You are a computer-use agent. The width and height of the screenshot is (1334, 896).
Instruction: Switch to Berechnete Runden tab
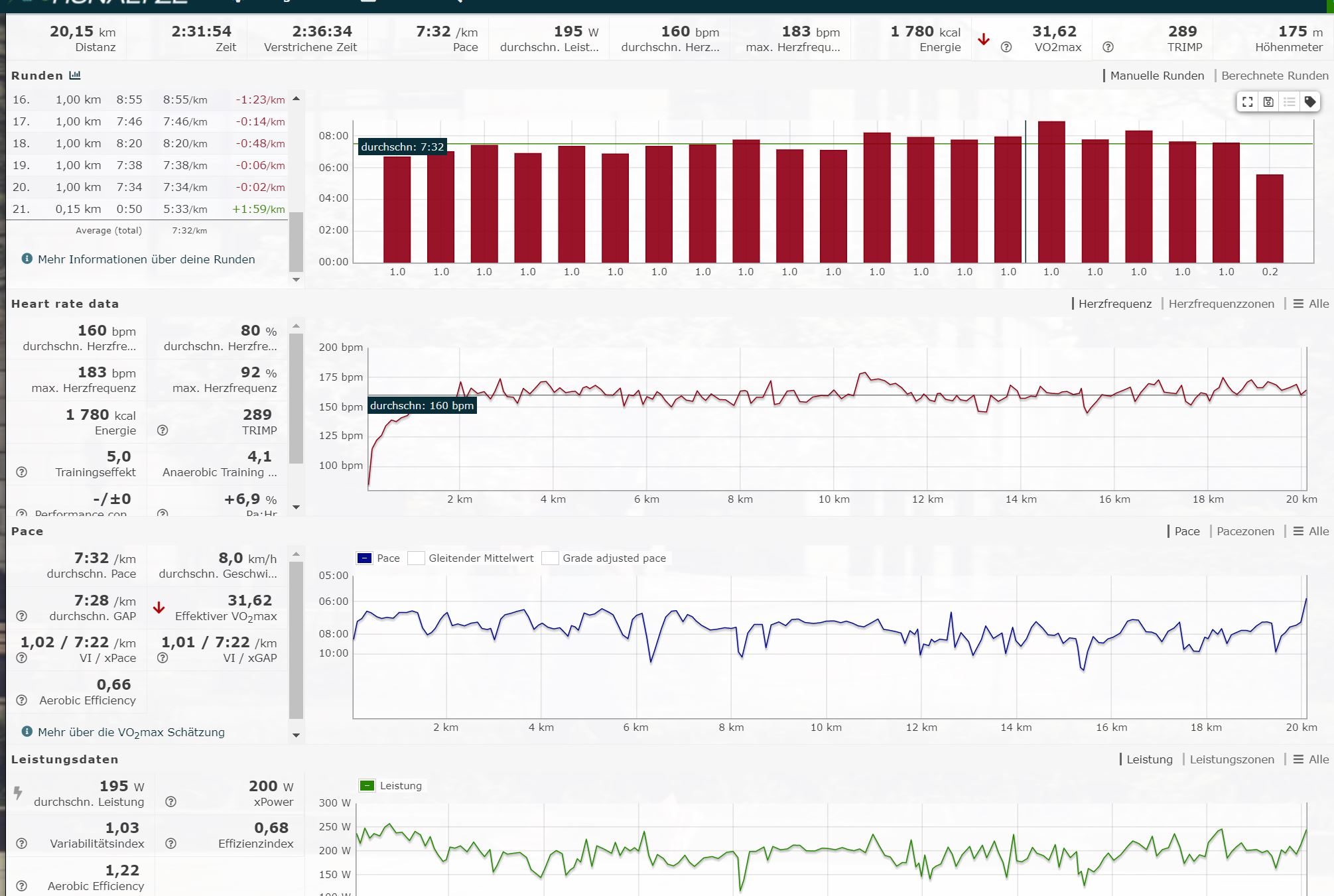click(1274, 76)
